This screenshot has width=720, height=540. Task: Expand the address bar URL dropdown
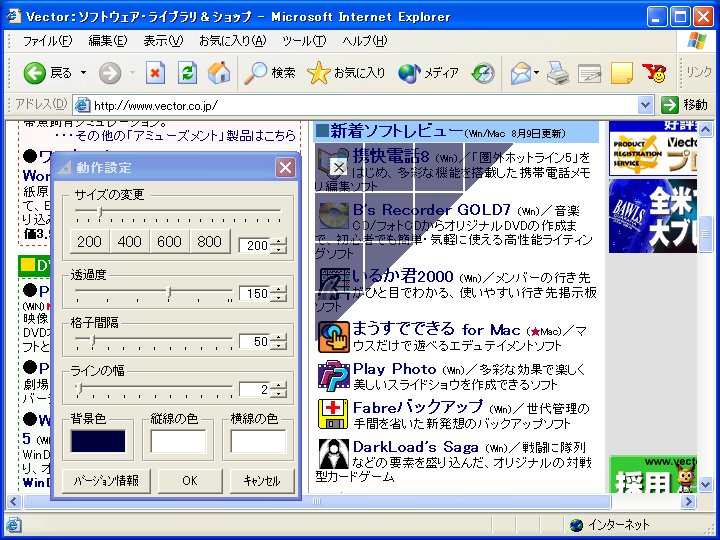[x=645, y=105]
